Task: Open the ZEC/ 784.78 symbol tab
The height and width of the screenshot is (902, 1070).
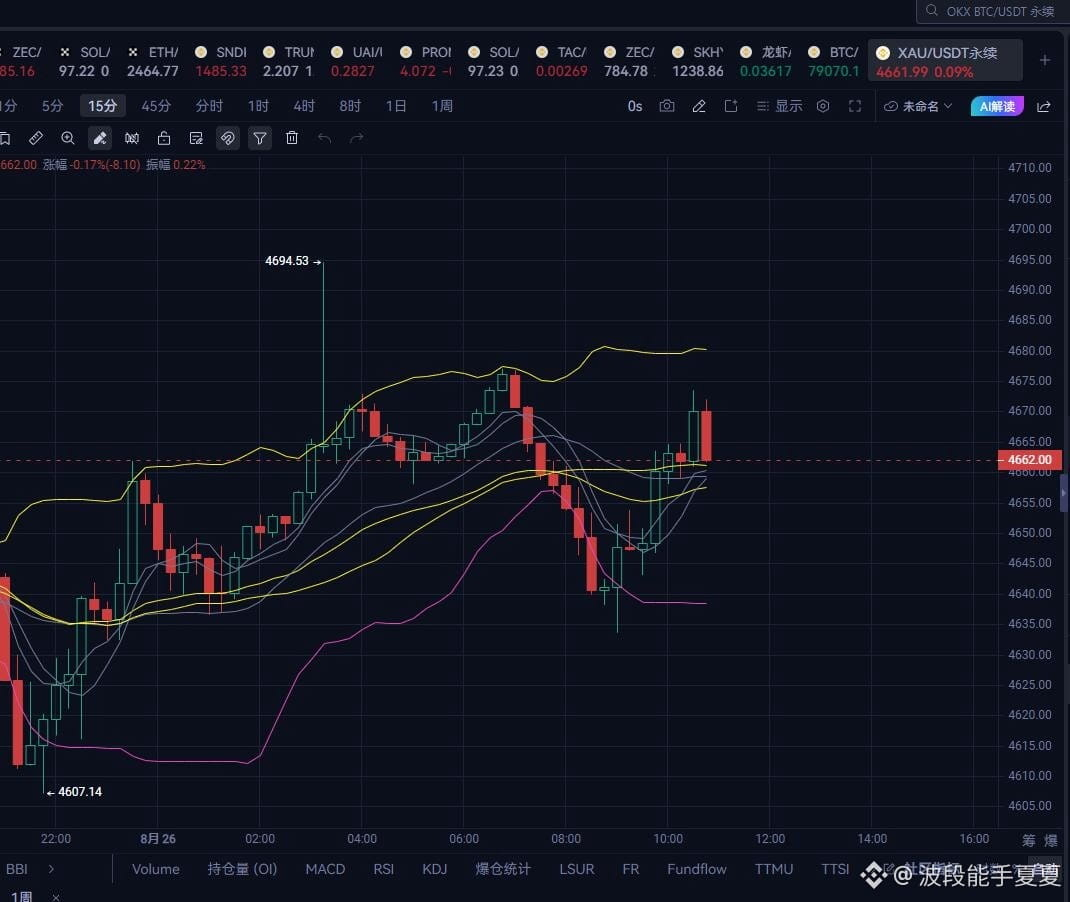Action: click(629, 61)
